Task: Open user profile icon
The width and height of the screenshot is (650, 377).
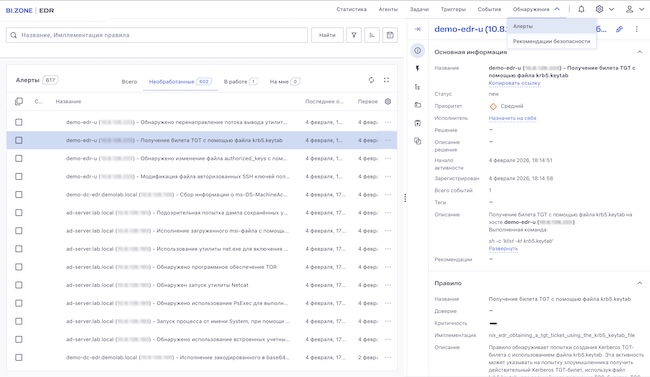Action: coord(629,9)
